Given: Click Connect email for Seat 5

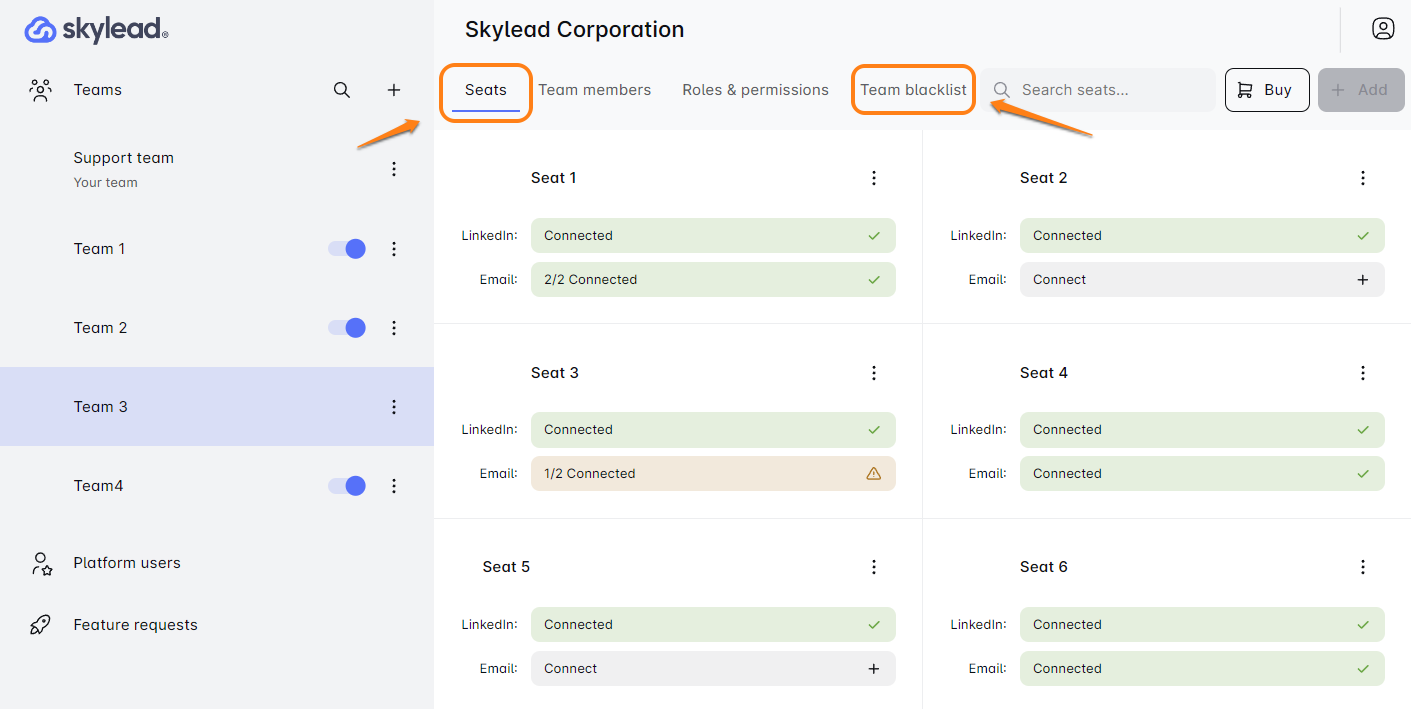Looking at the screenshot, I should click(x=712, y=669).
